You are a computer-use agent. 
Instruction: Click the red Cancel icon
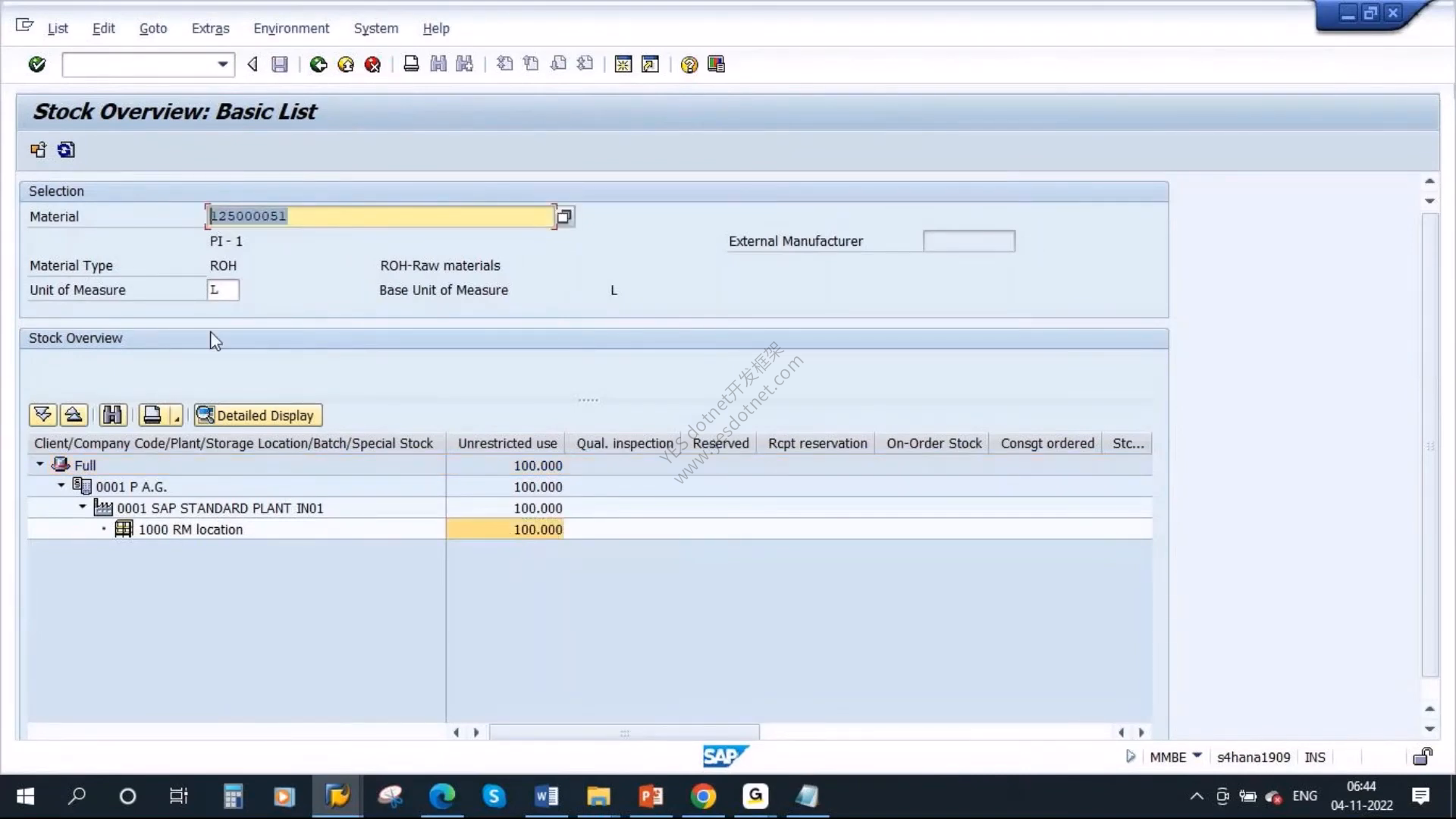coord(372,64)
